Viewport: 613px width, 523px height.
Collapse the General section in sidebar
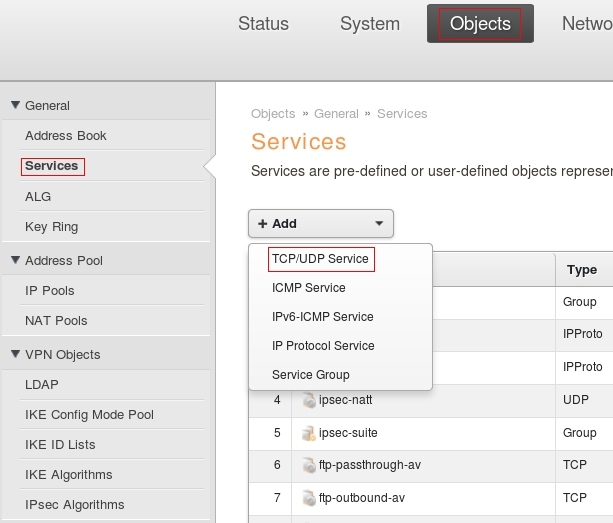coord(16,105)
